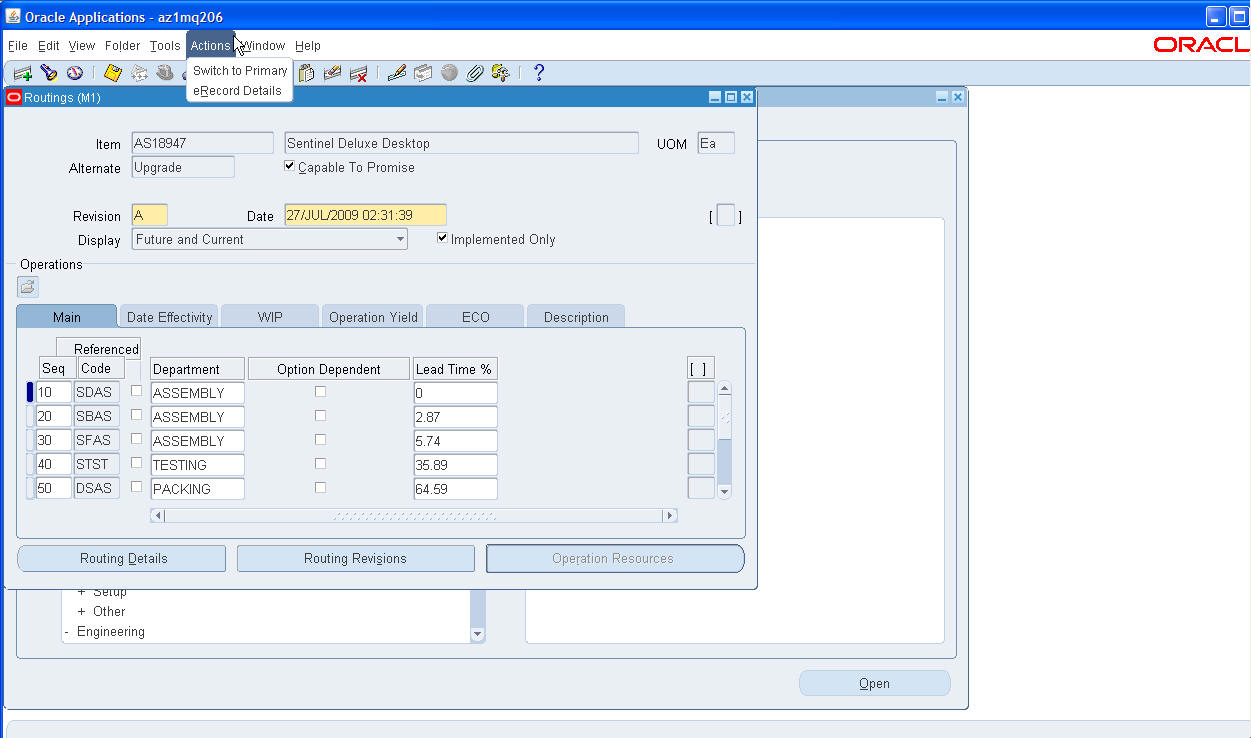Click the Seq field with value 50

pyautogui.click(x=54, y=489)
